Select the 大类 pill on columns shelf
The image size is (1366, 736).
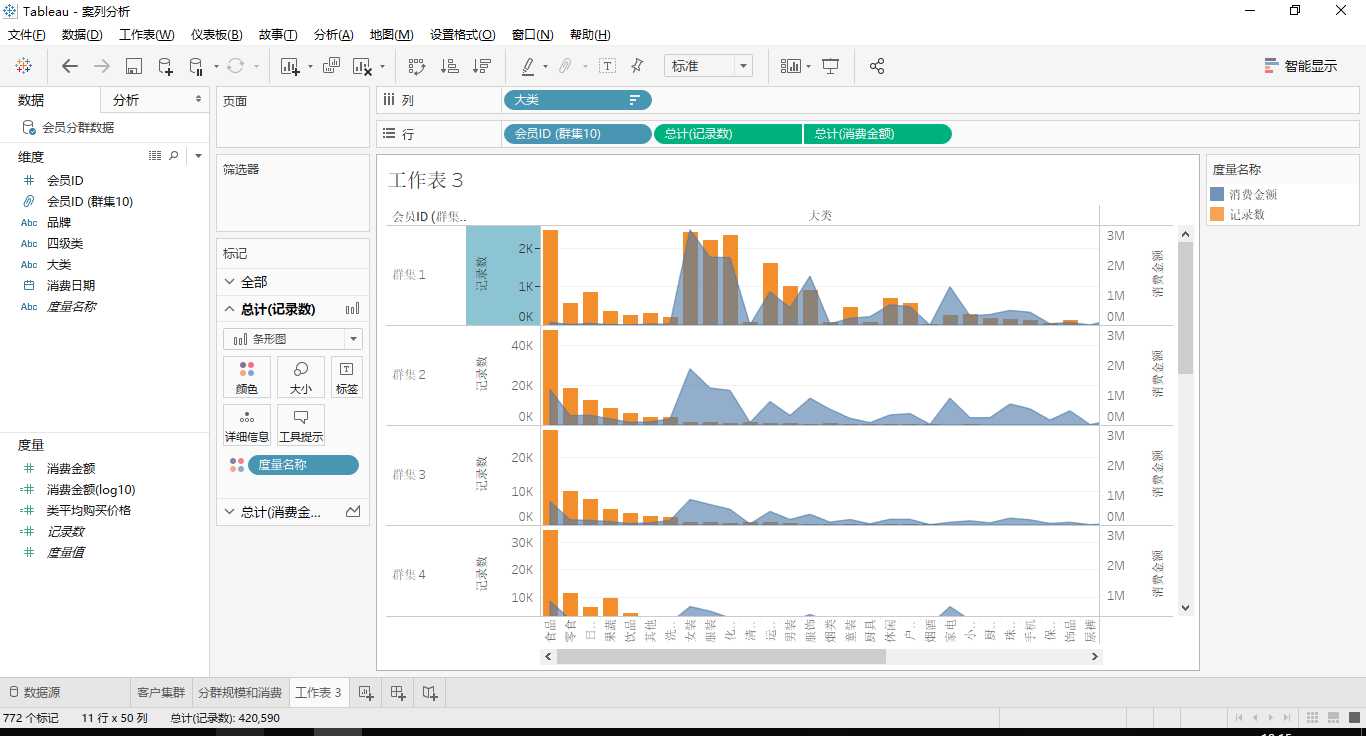pos(577,100)
